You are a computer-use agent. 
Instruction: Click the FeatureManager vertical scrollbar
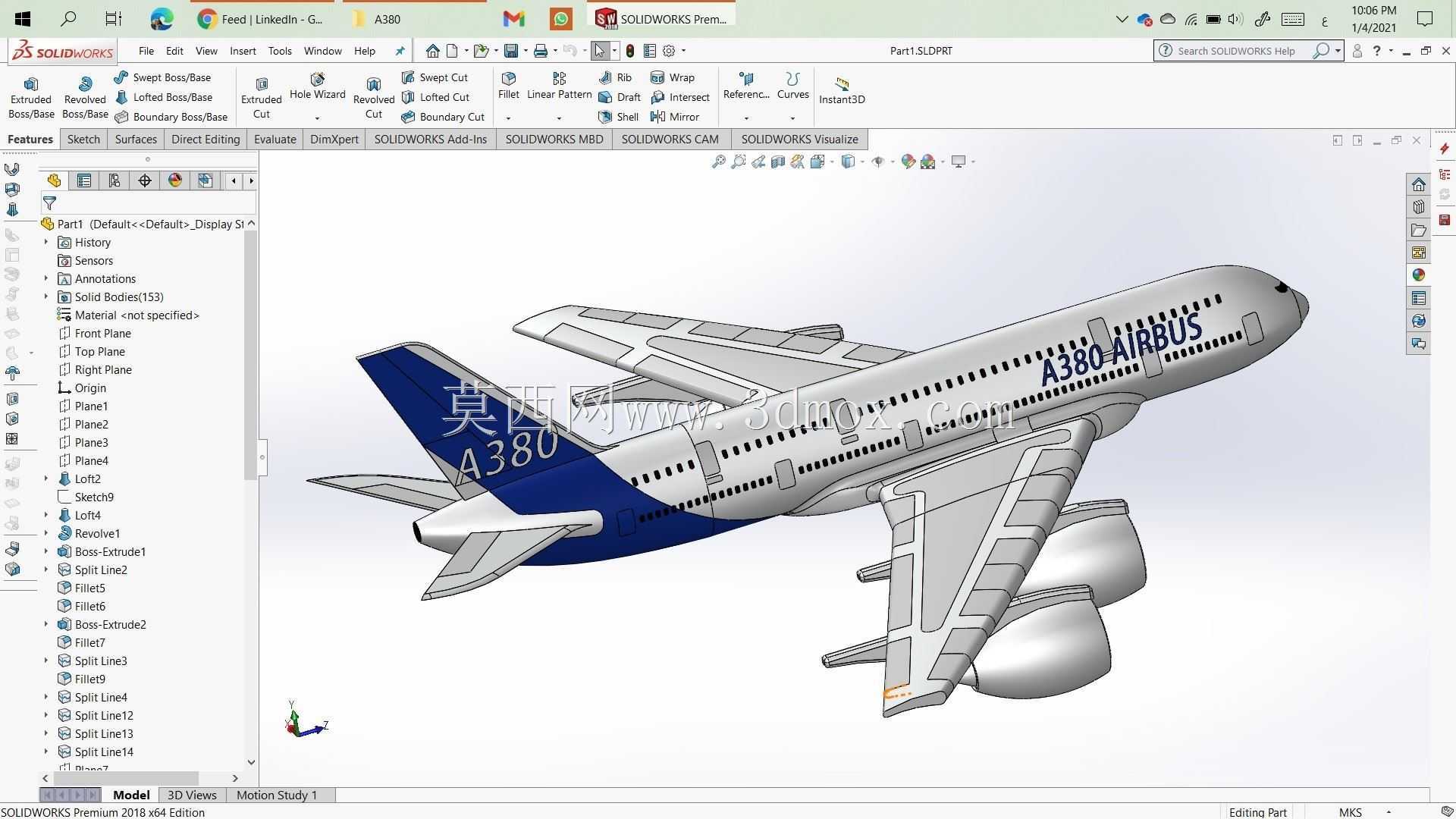[x=251, y=355]
